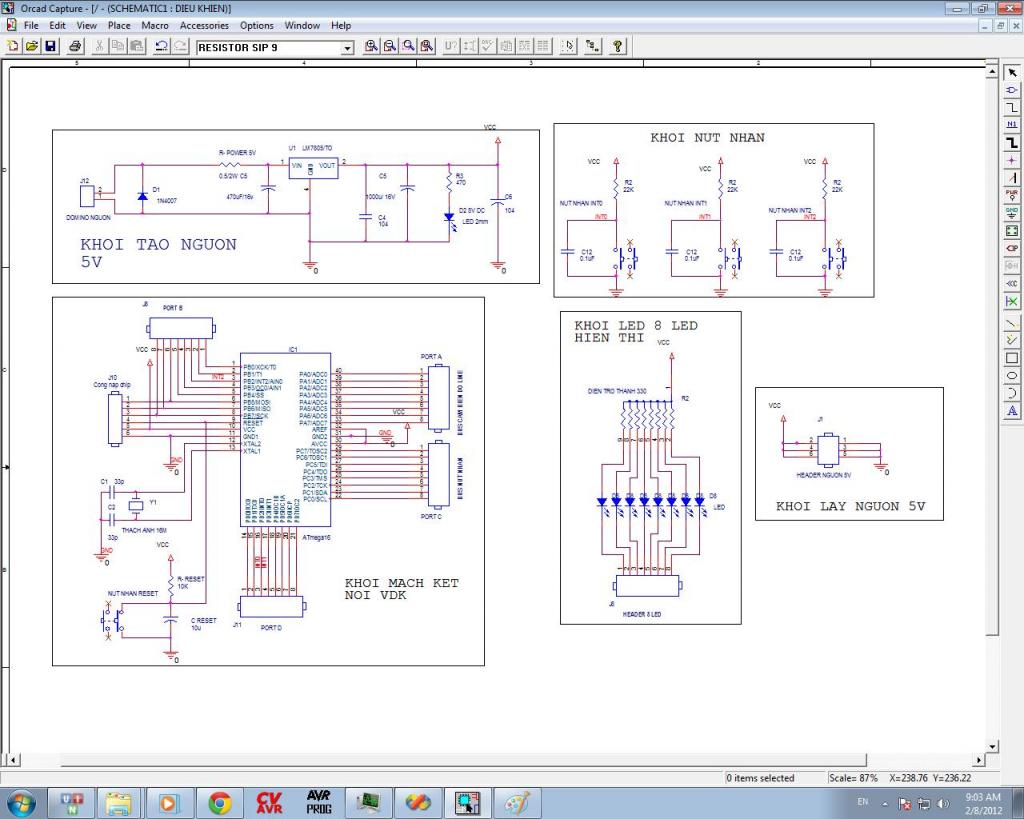Undo the last action from toolbar
The width and height of the screenshot is (1024, 819).
(161, 47)
